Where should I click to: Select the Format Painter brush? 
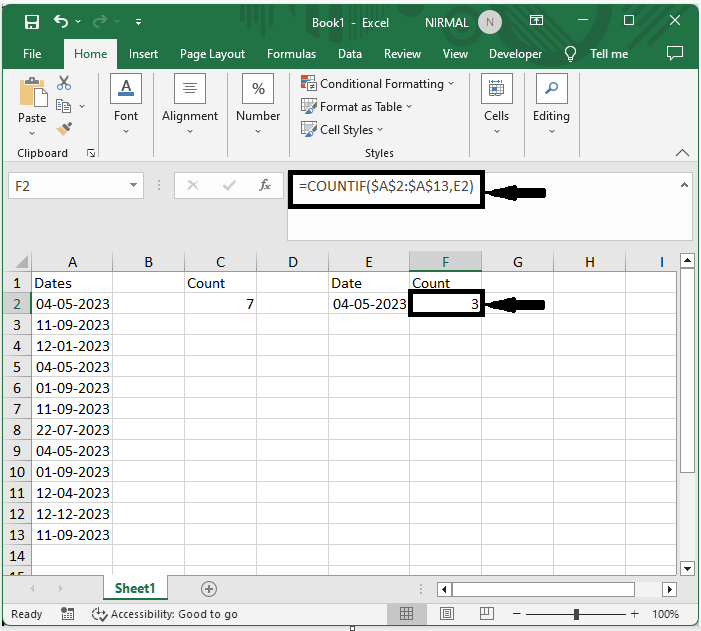[x=64, y=129]
